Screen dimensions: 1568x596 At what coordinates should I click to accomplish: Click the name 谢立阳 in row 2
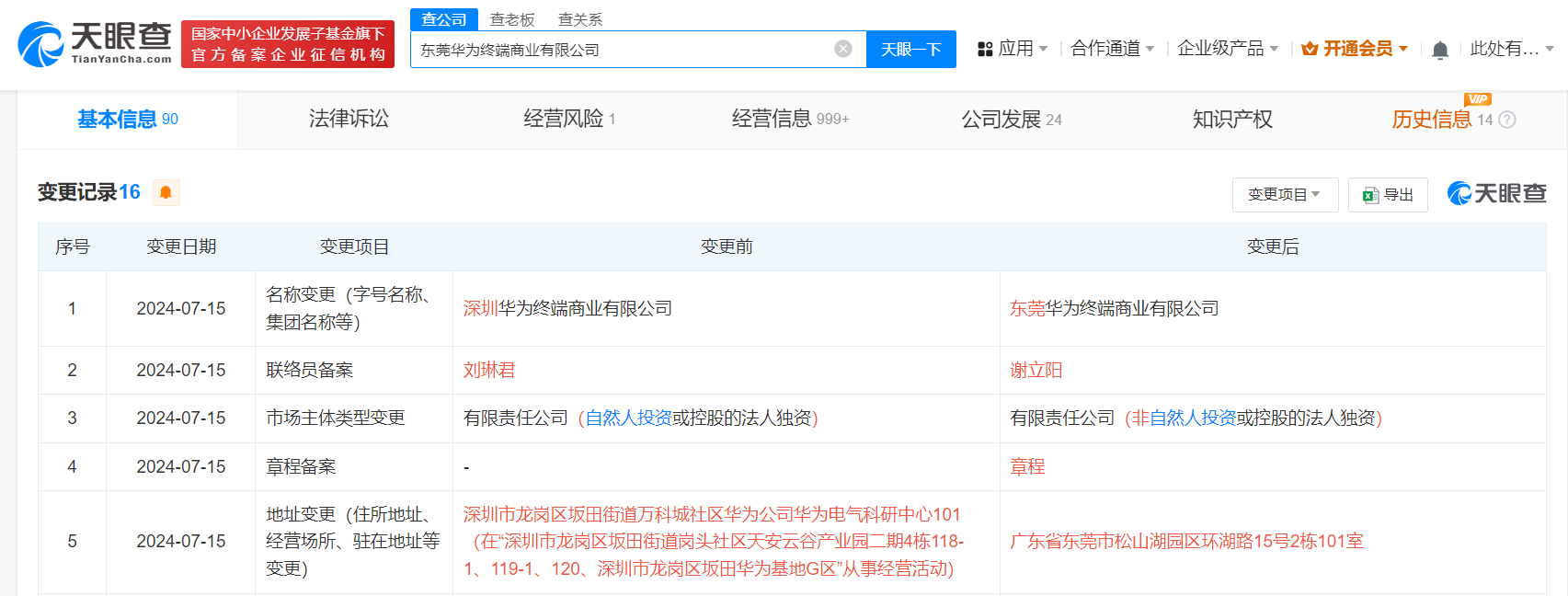(x=1036, y=371)
